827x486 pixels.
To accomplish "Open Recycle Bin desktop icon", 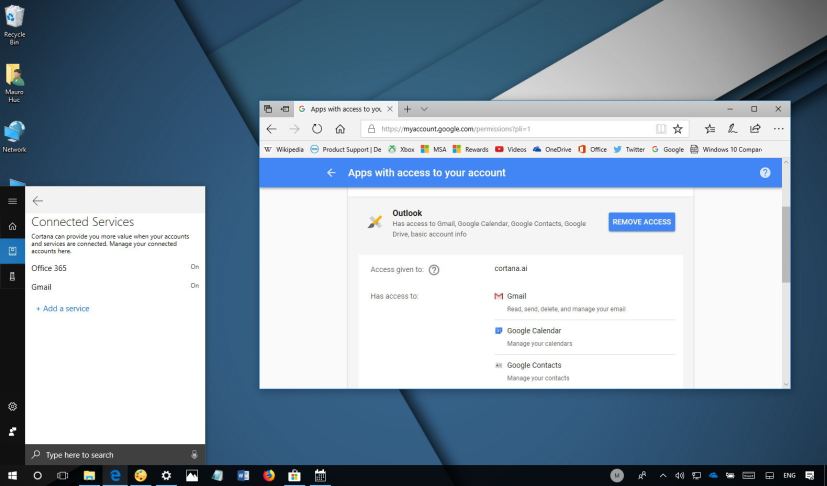I will [x=14, y=24].
